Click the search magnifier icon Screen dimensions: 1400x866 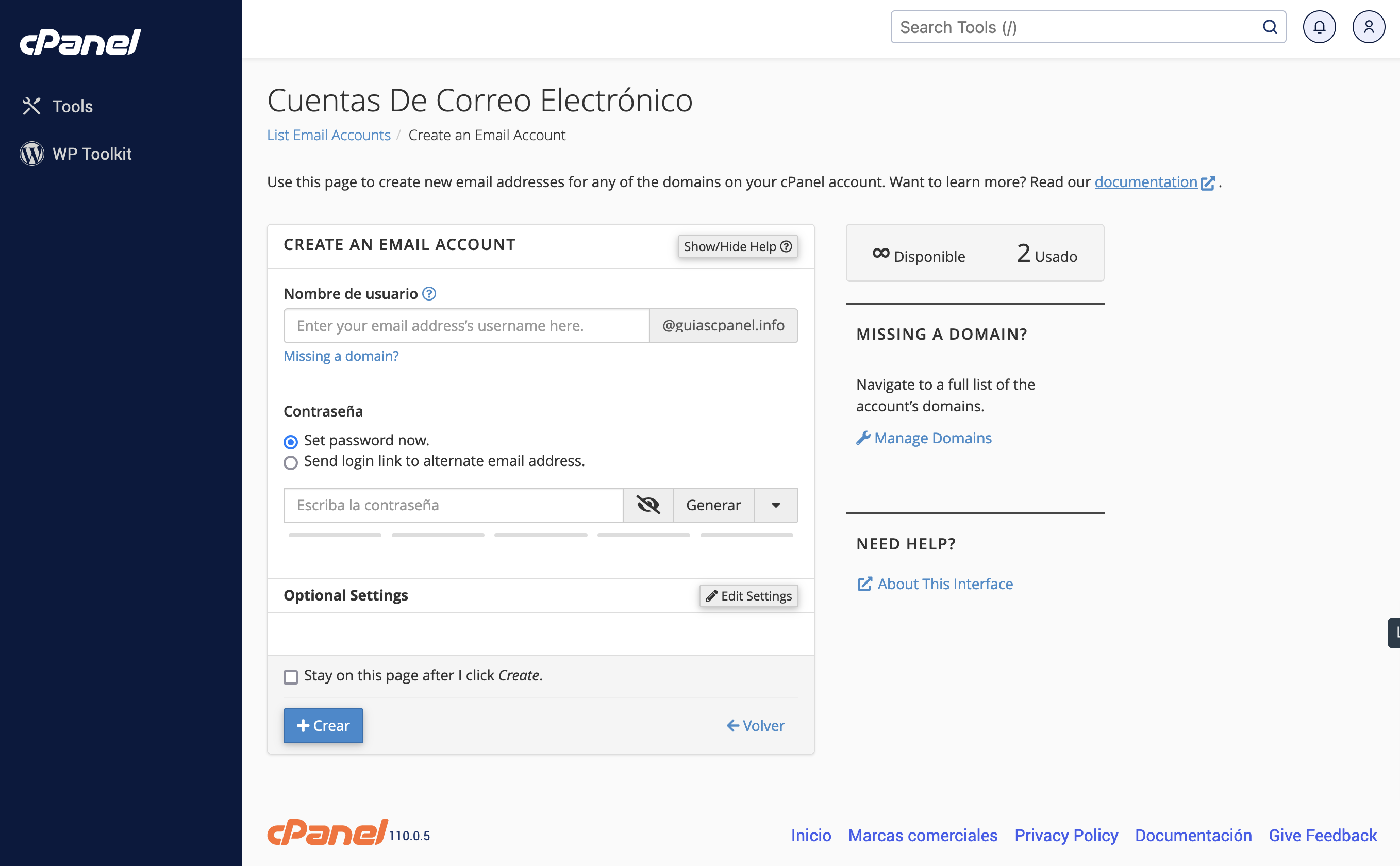coord(1269,27)
